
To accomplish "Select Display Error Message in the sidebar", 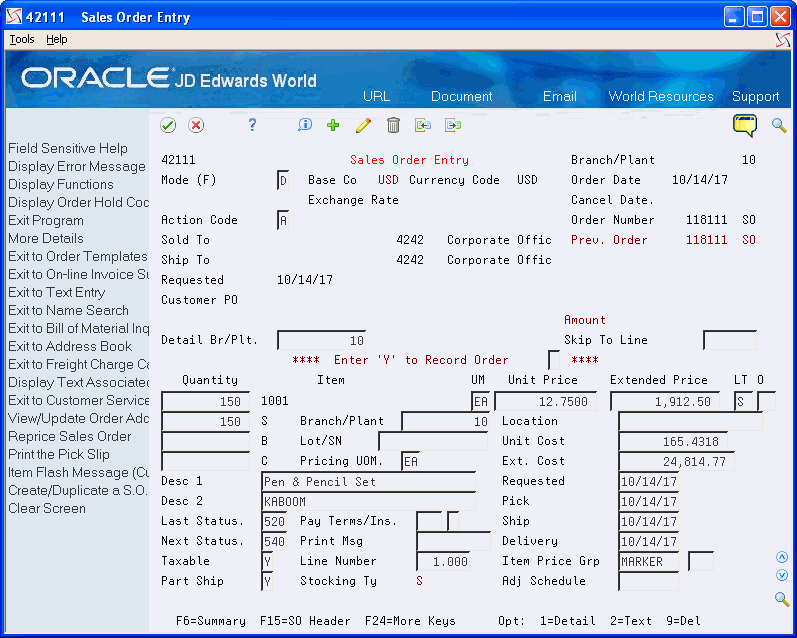I will (77, 166).
